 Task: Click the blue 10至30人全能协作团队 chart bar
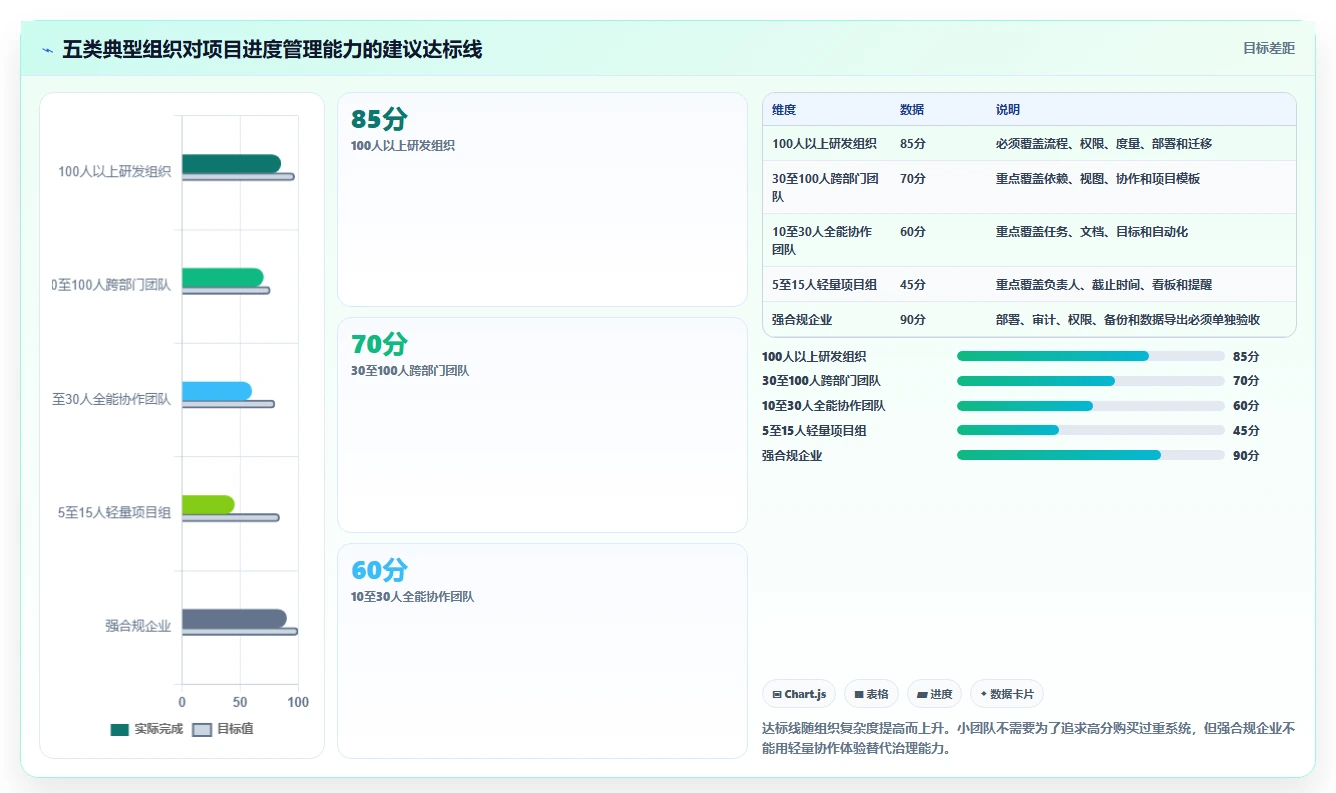click(x=217, y=391)
